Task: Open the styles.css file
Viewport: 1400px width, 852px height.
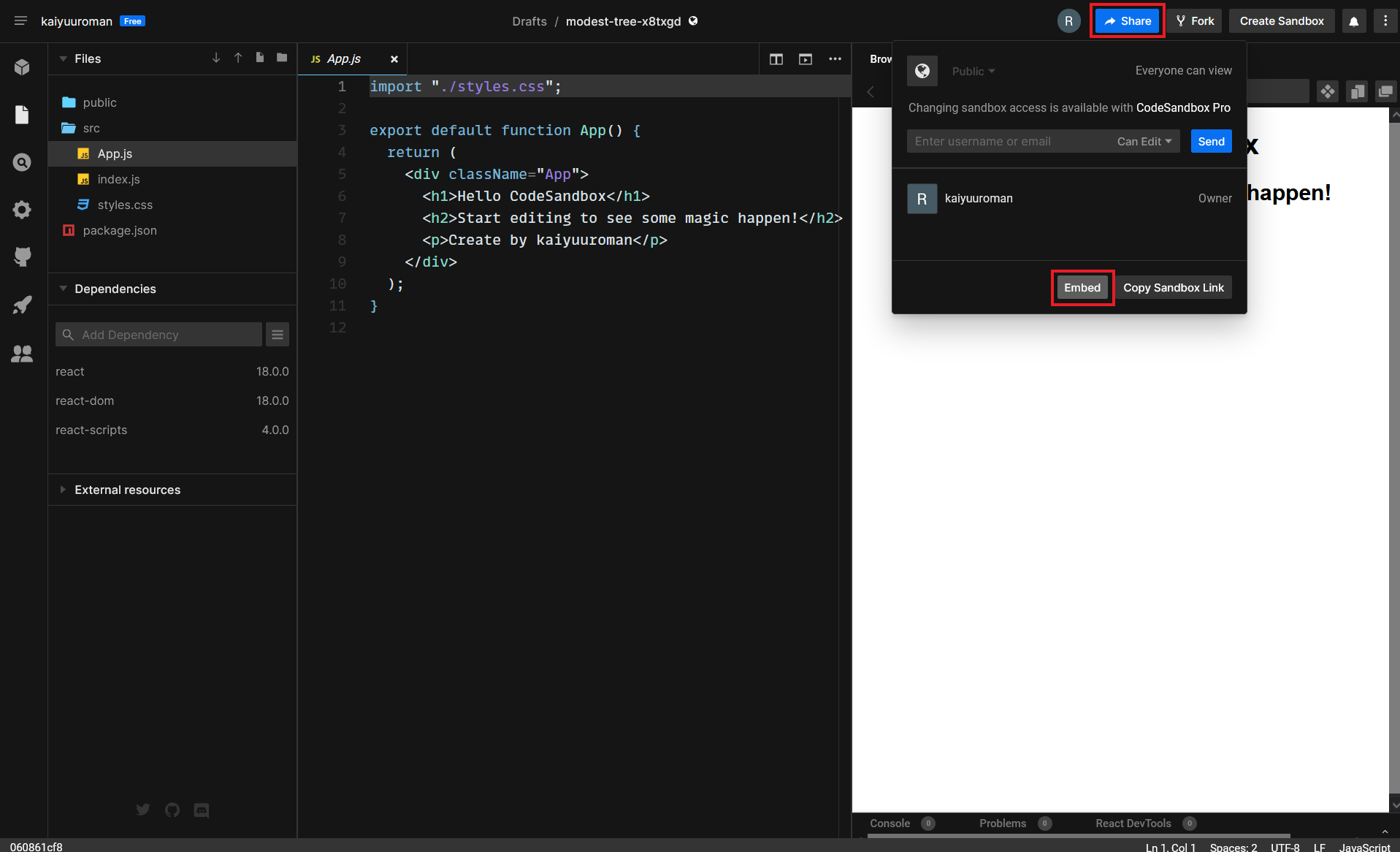Action: [x=125, y=205]
